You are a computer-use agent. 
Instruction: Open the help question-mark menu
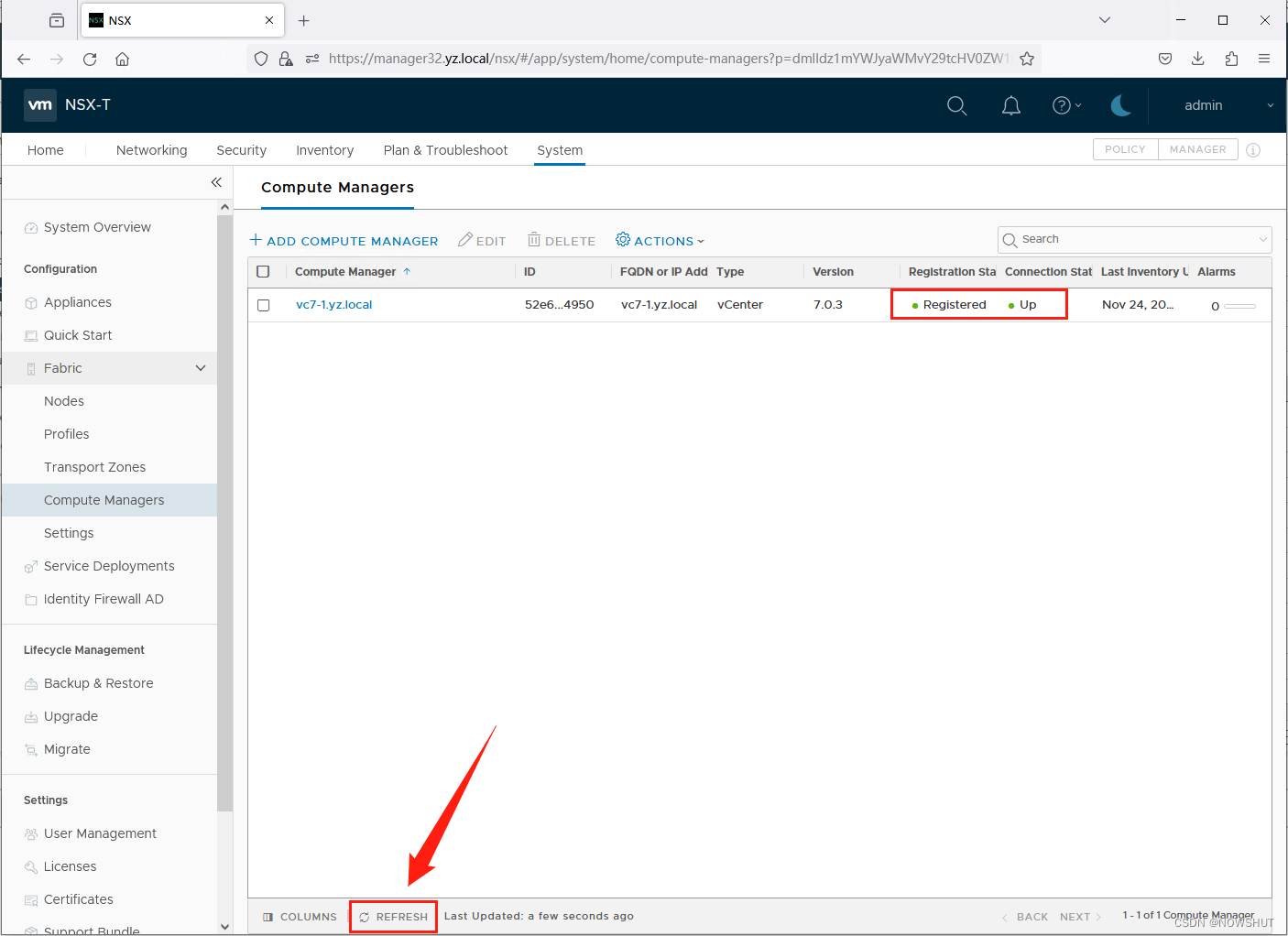tap(1066, 105)
